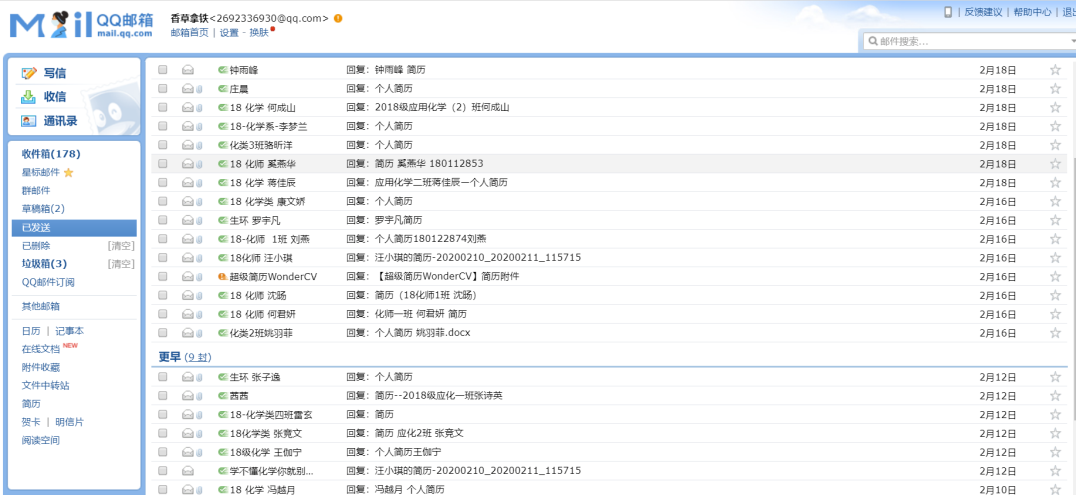1076x495 pixels.
Task: Click the orange alert icon beside account email
Action: pyautogui.click(x=338, y=18)
